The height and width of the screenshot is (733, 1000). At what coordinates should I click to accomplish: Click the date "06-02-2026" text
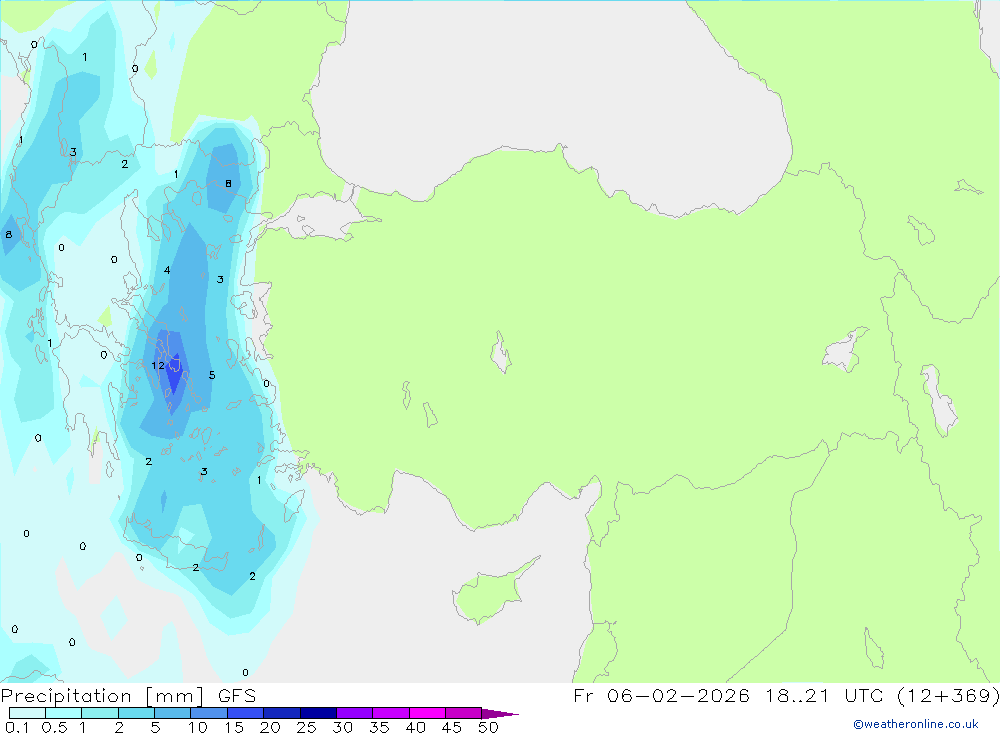[x=678, y=696]
